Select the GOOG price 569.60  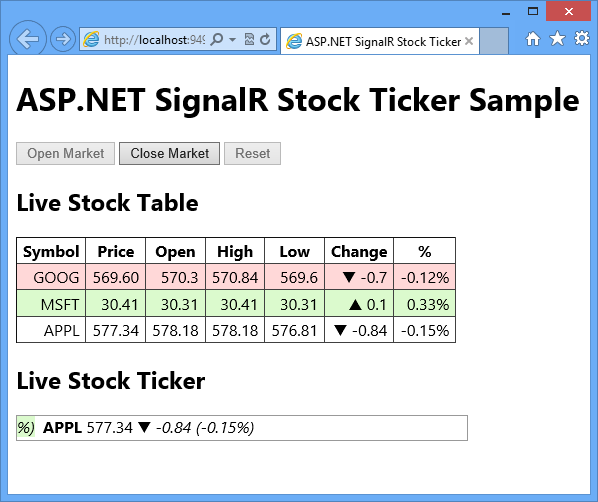coord(116,277)
